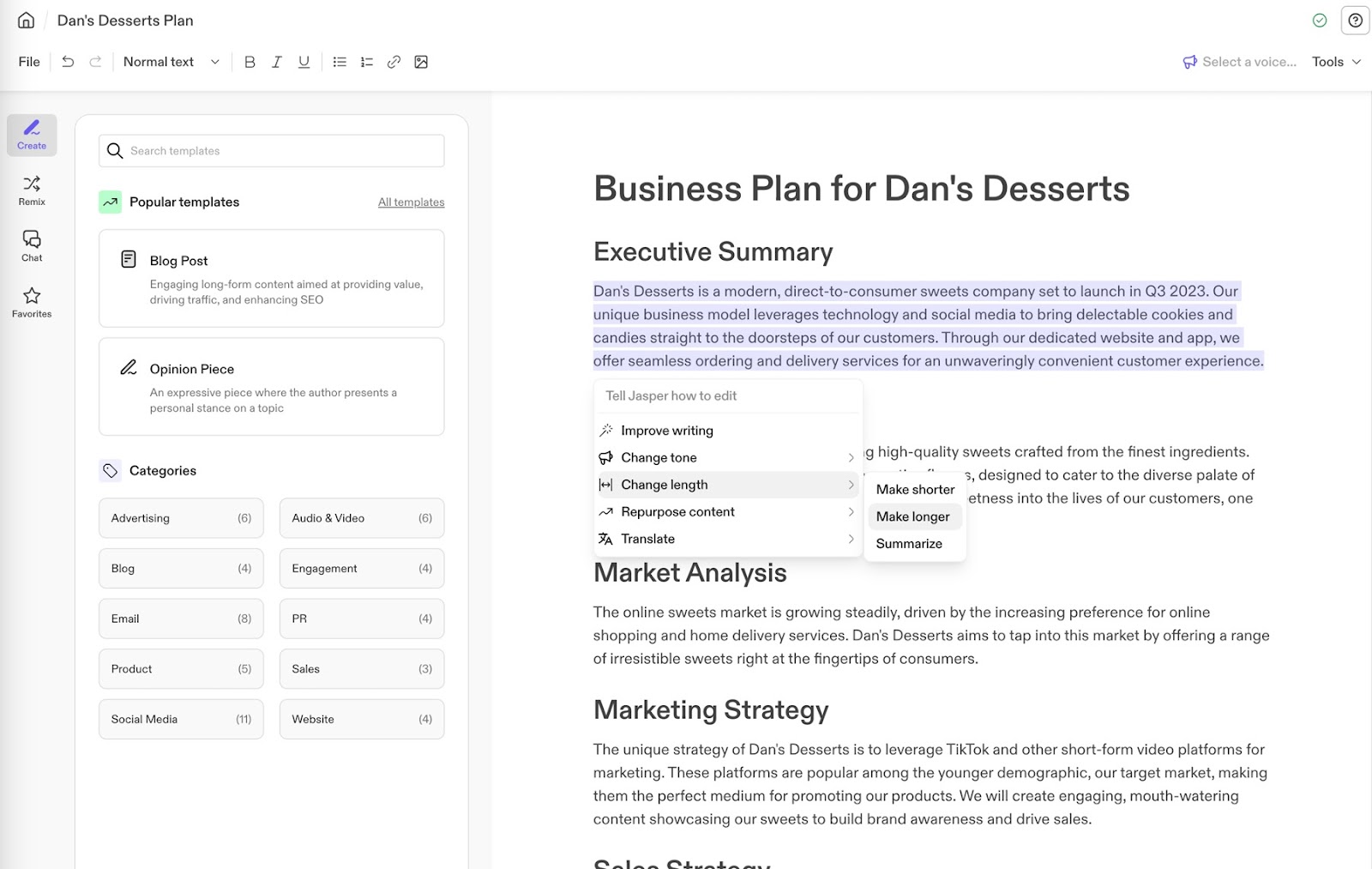Open the Chat sidebar panel

pyautogui.click(x=32, y=246)
